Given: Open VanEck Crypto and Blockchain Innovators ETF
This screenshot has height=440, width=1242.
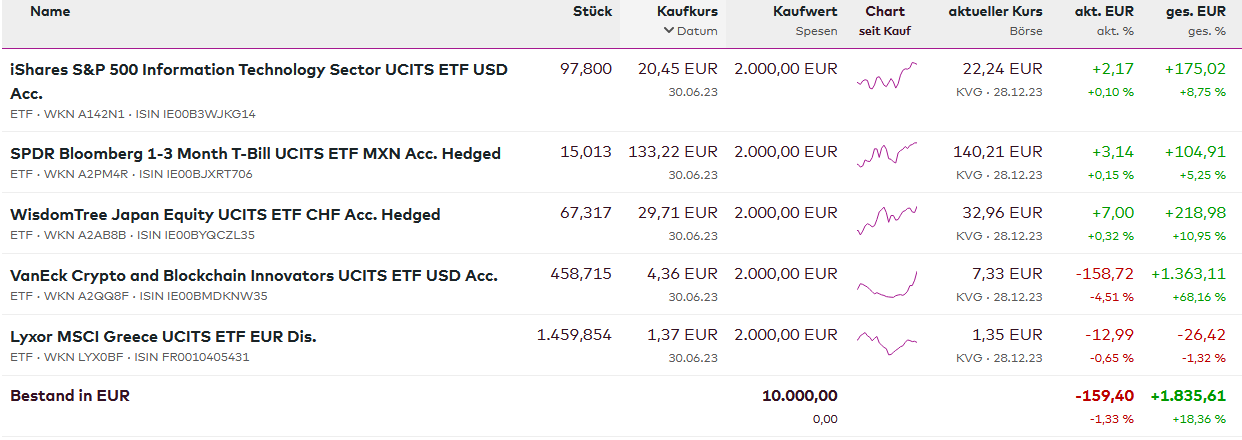Looking at the screenshot, I should coord(253,276).
